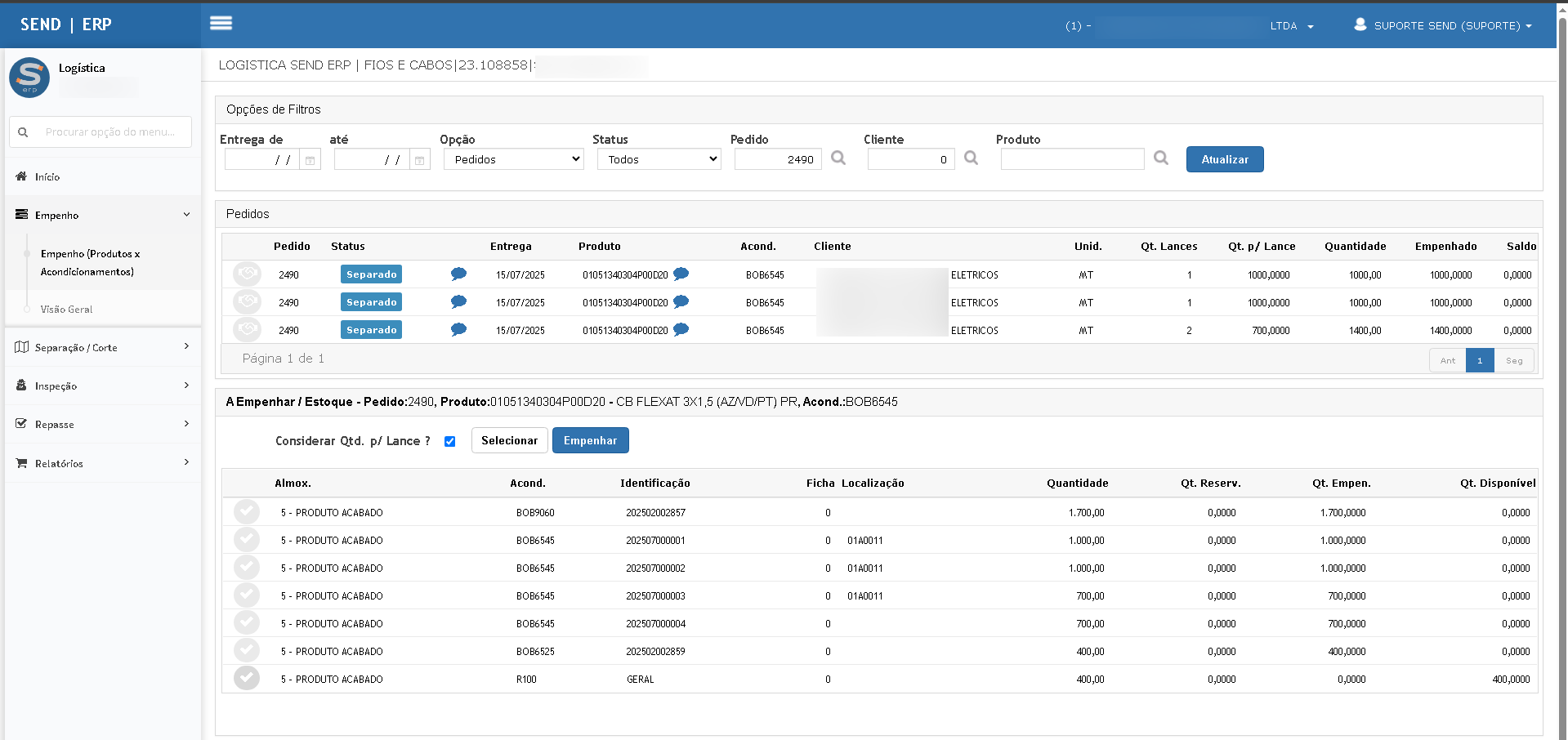Open the Opção Pedidos dropdown
1568x740 pixels.
tap(513, 159)
